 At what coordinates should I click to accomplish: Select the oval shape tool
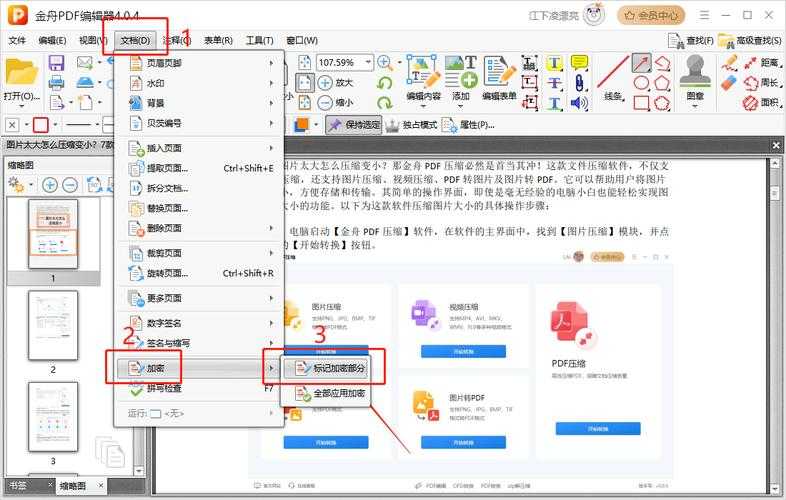coord(641,83)
